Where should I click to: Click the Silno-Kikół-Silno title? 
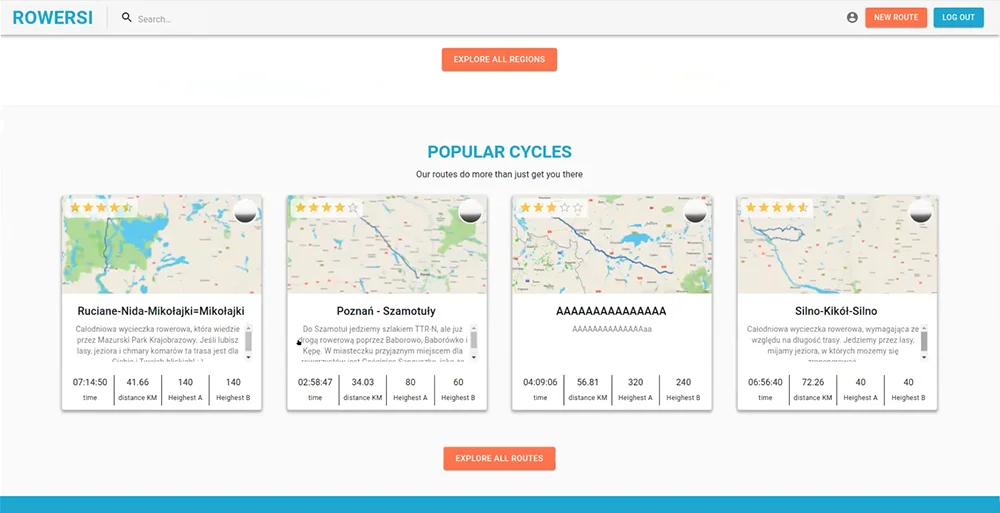coord(836,311)
